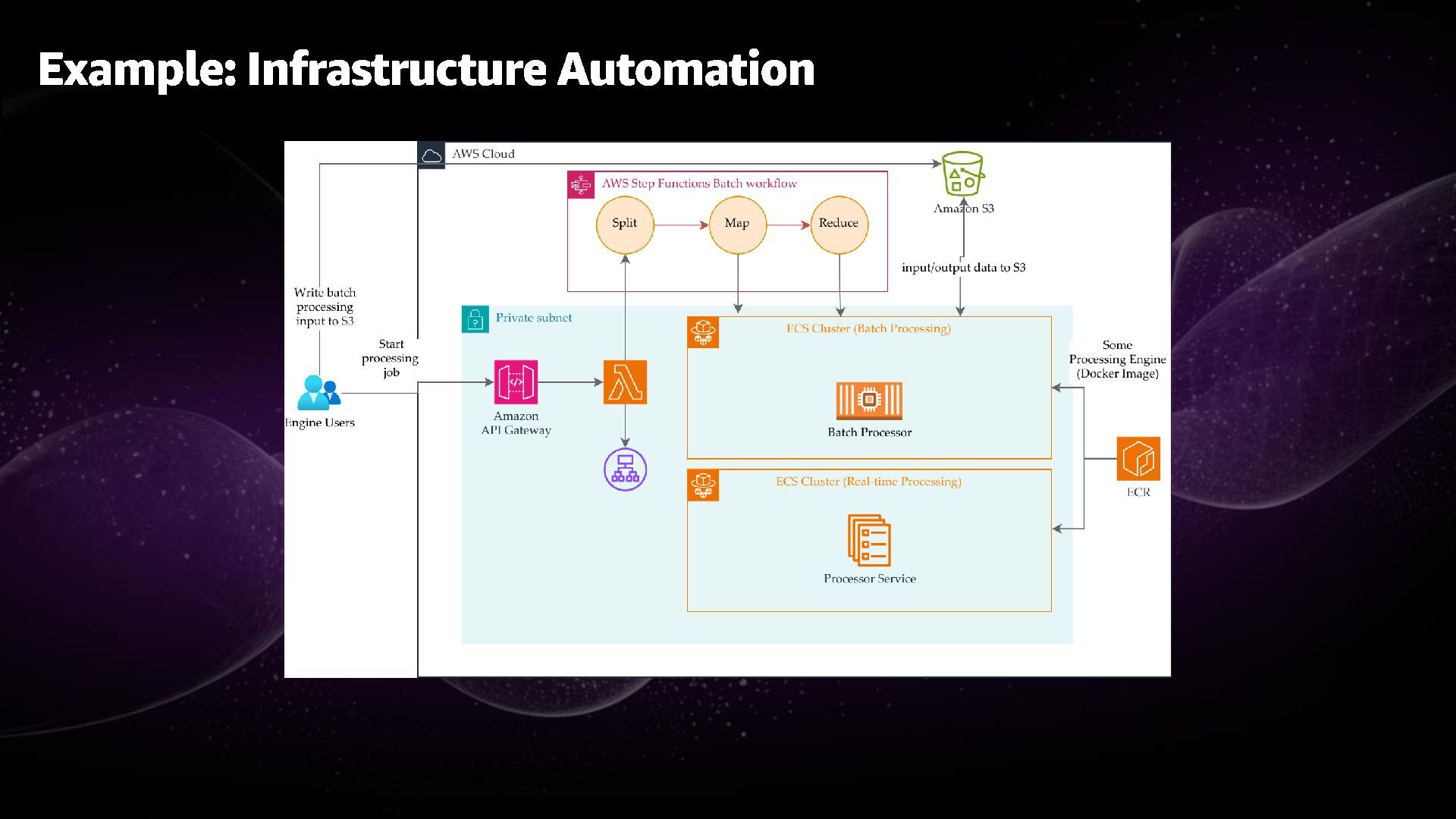Click the AWS Cloud icon
This screenshot has height=819, width=1456.
pyautogui.click(x=431, y=155)
